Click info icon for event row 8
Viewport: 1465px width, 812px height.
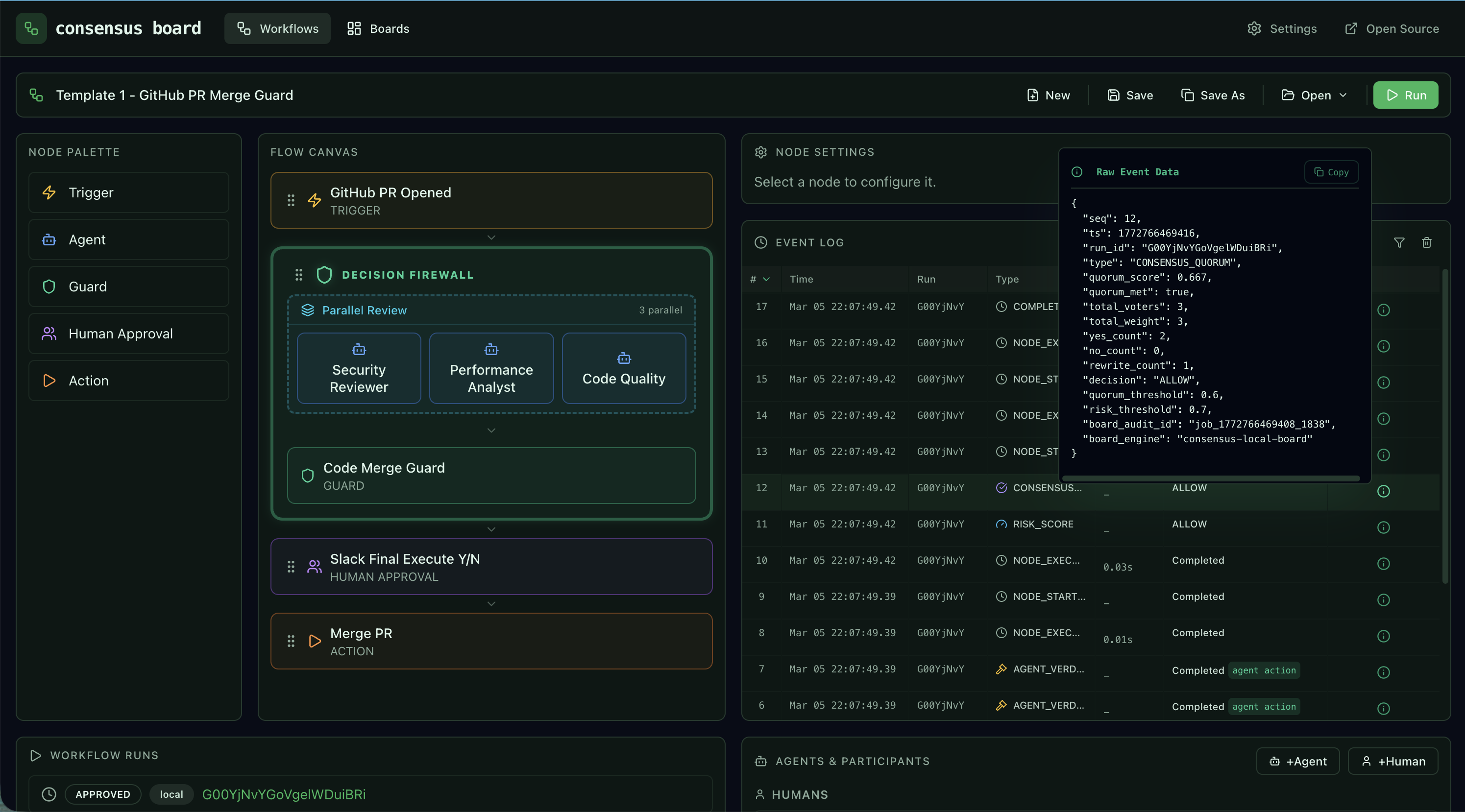[x=1383, y=636]
